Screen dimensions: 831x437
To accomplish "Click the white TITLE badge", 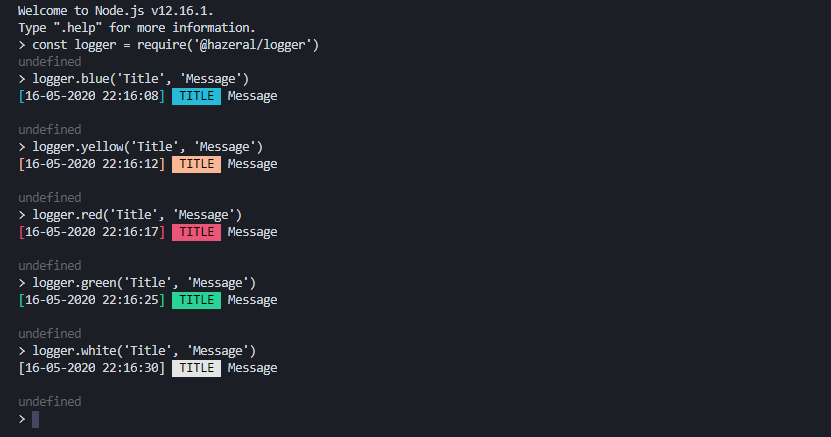I will (x=196, y=368).
